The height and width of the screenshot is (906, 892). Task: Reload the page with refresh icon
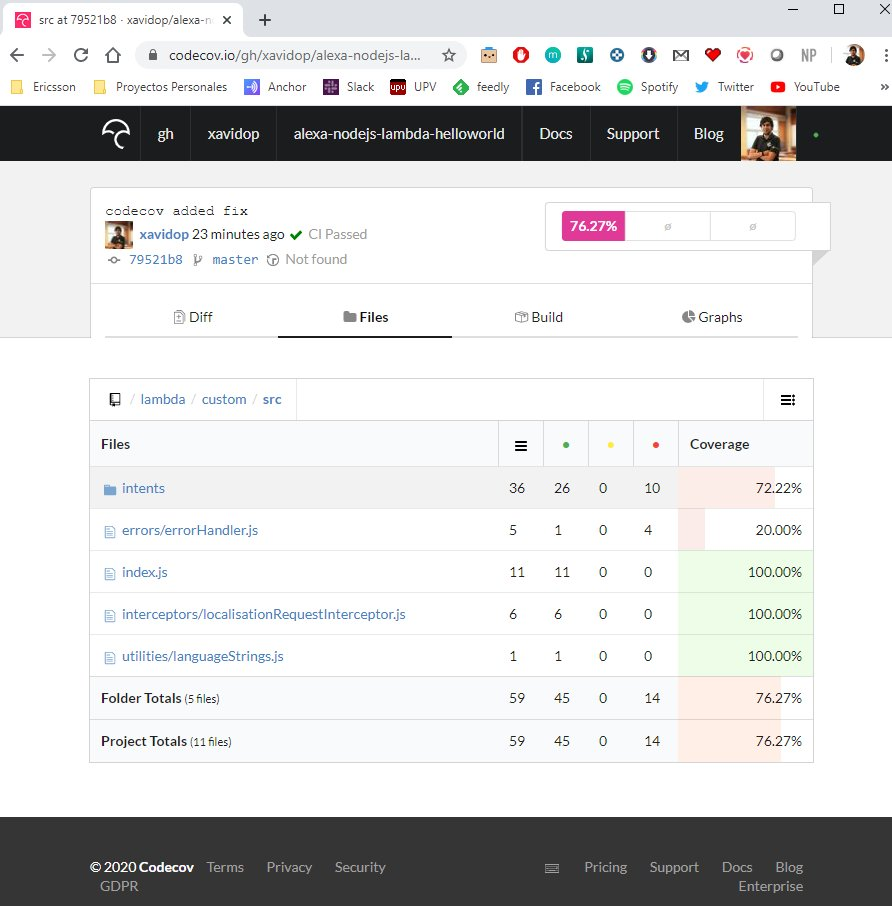coord(81,55)
